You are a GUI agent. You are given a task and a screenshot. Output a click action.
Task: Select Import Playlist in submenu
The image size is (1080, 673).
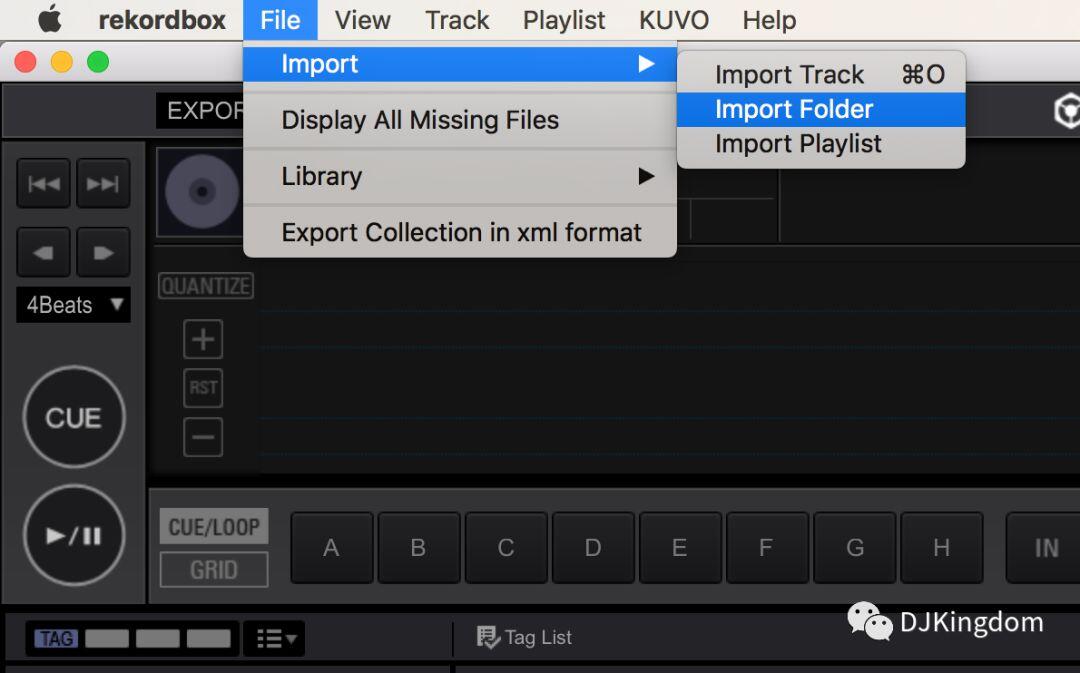[821, 143]
